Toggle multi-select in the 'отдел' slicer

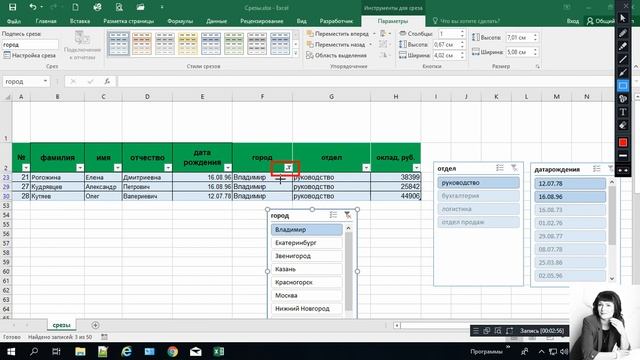point(500,168)
